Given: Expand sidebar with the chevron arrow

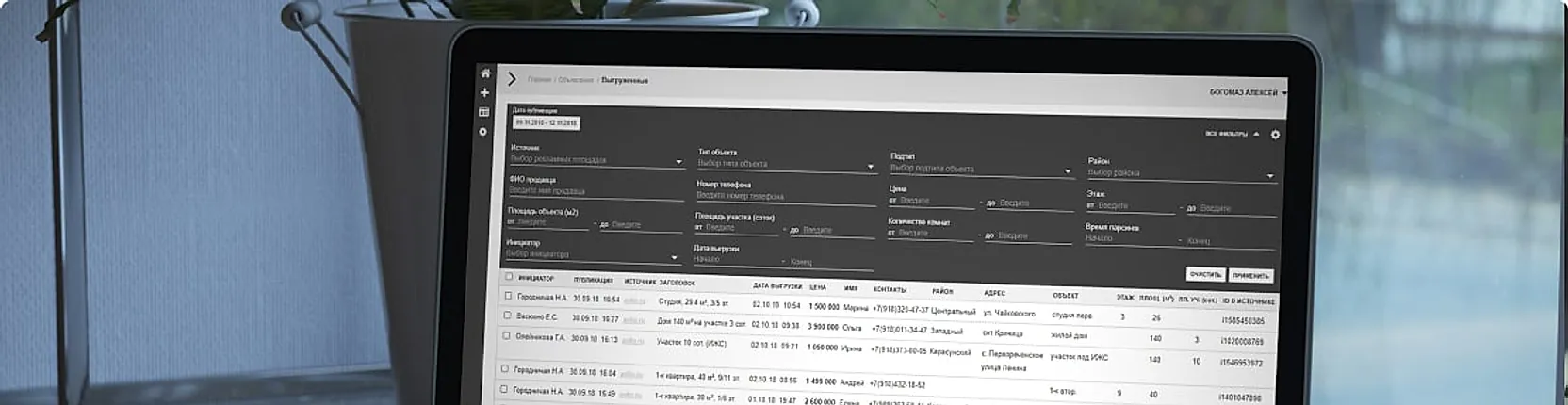Looking at the screenshot, I should pyautogui.click(x=512, y=79).
